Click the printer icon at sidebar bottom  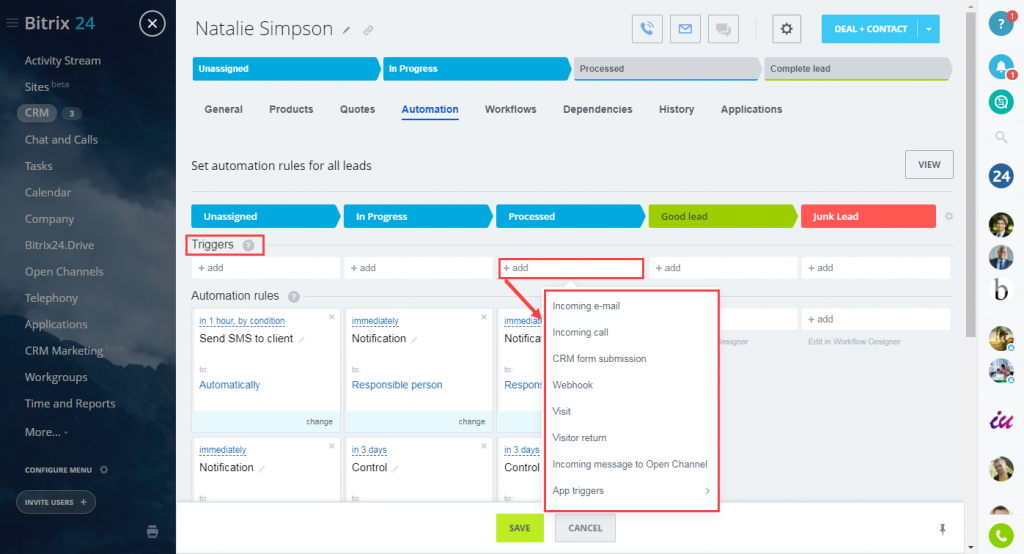pos(152,531)
